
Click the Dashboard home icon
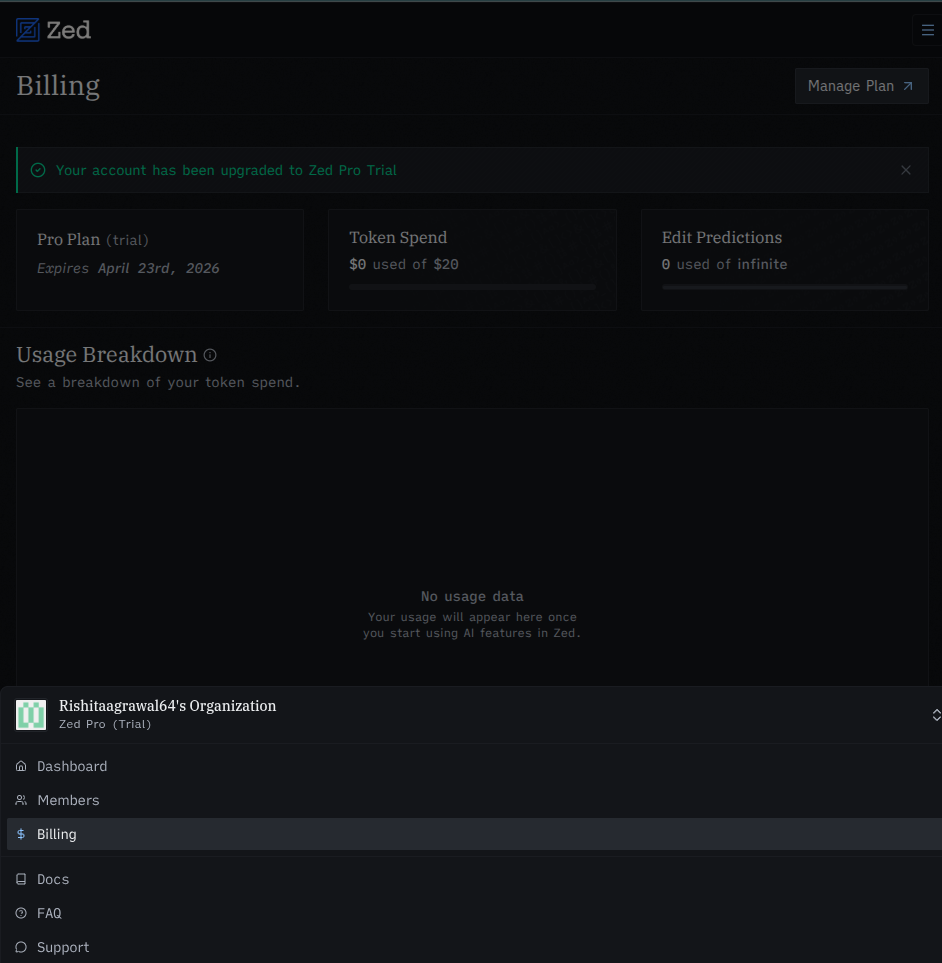pos(21,766)
